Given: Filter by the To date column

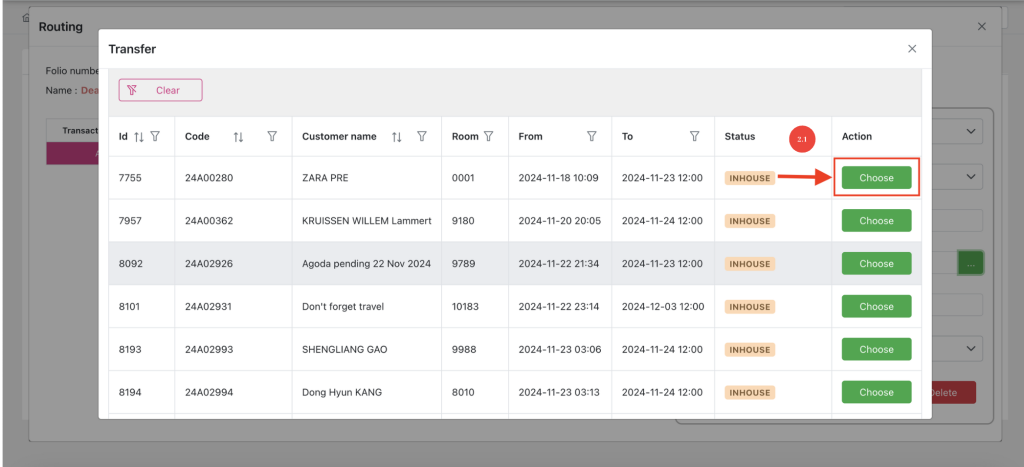Looking at the screenshot, I should 695,137.
